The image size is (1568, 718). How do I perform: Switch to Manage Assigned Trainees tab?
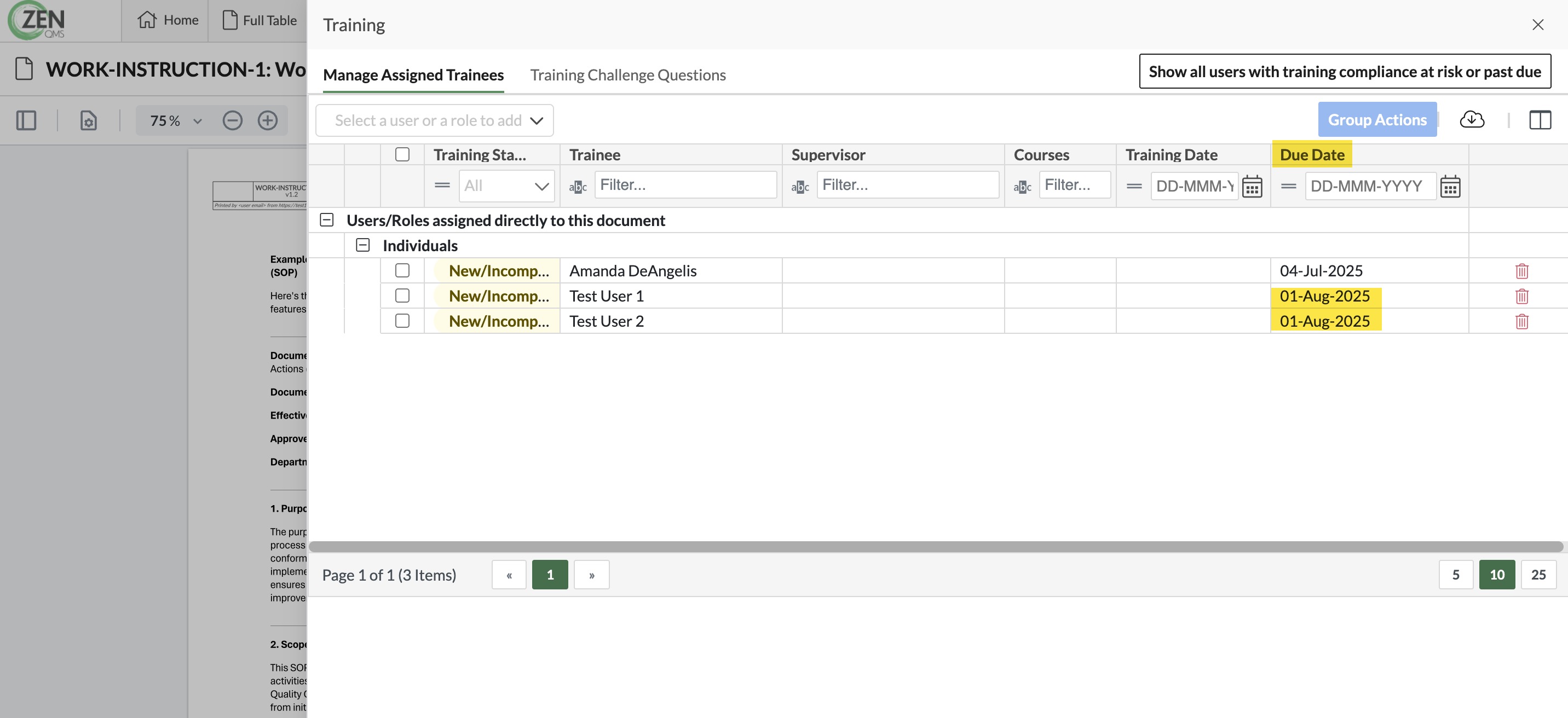pos(413,75)
